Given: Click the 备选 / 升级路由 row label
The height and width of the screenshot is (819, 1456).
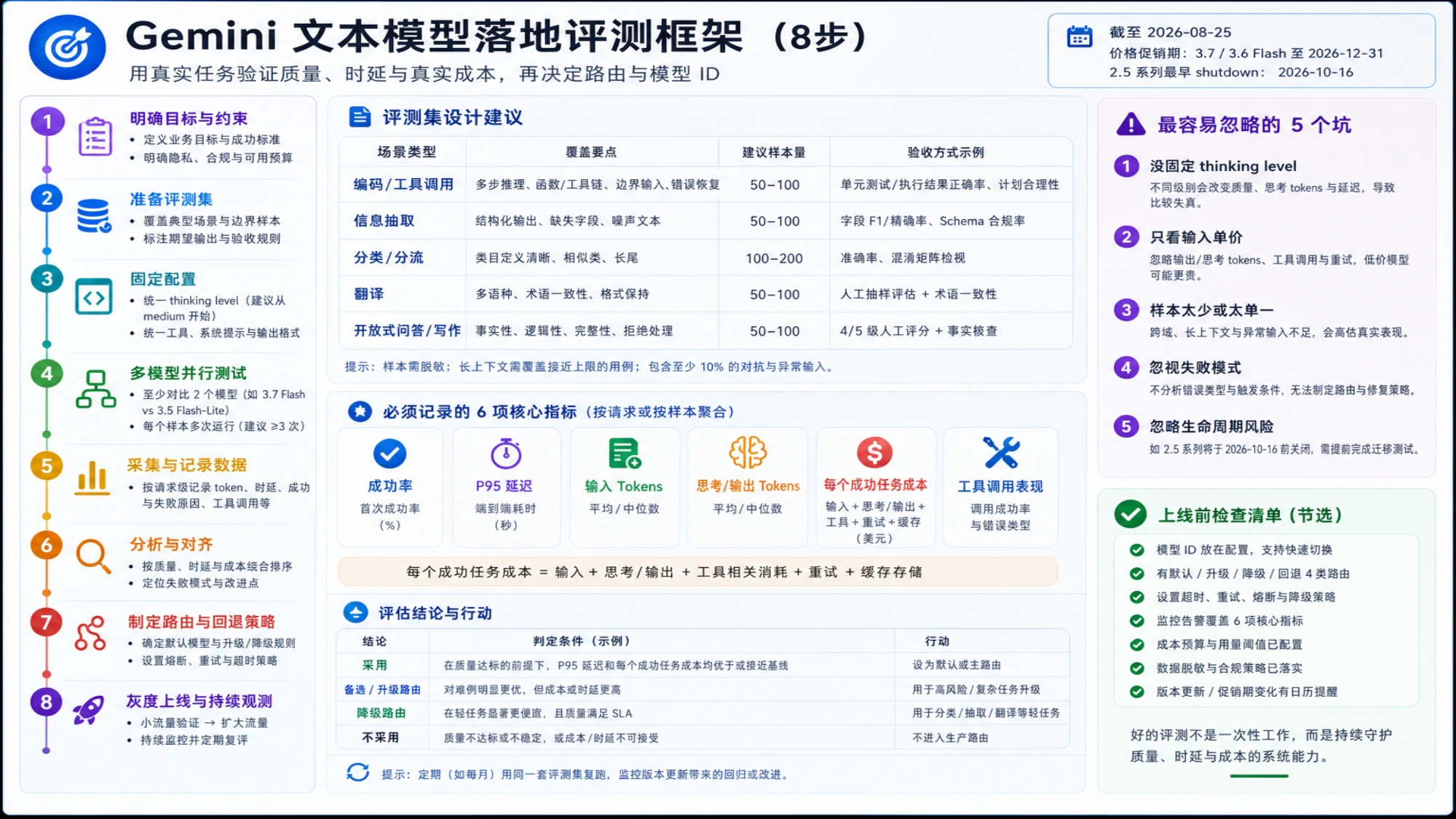Looking at the screenshot, I should (382, 689).
